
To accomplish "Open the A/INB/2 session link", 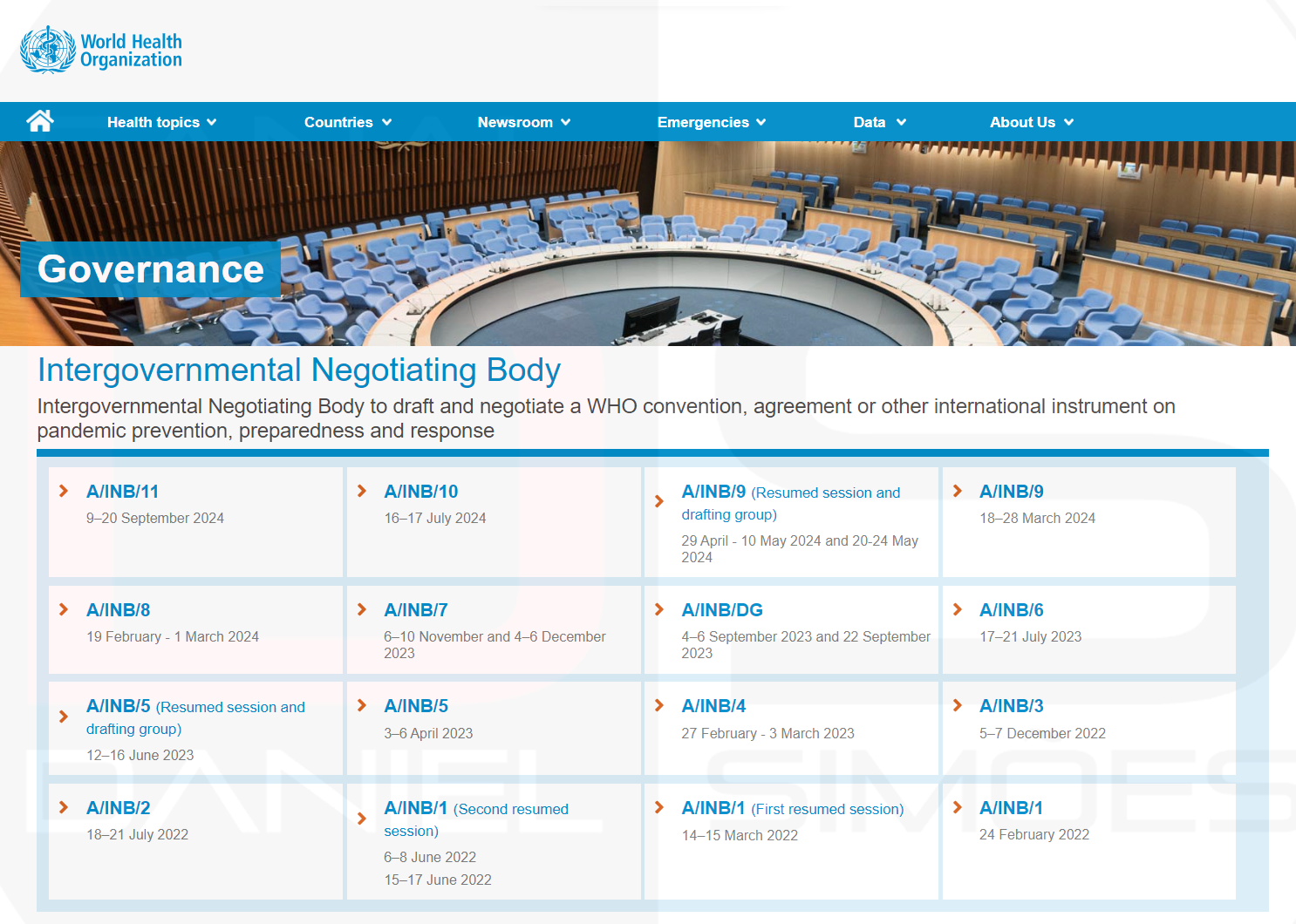I will point(119,808).
